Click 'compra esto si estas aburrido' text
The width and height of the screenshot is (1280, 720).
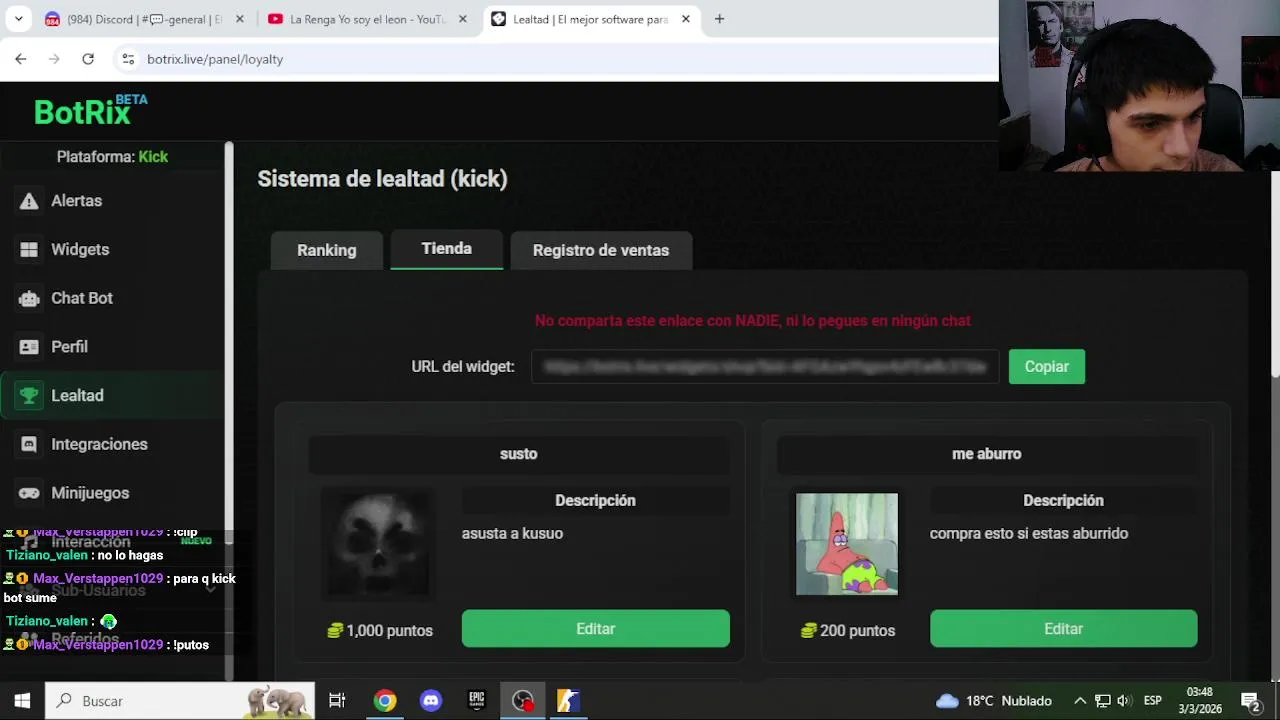coord(1028,534)
